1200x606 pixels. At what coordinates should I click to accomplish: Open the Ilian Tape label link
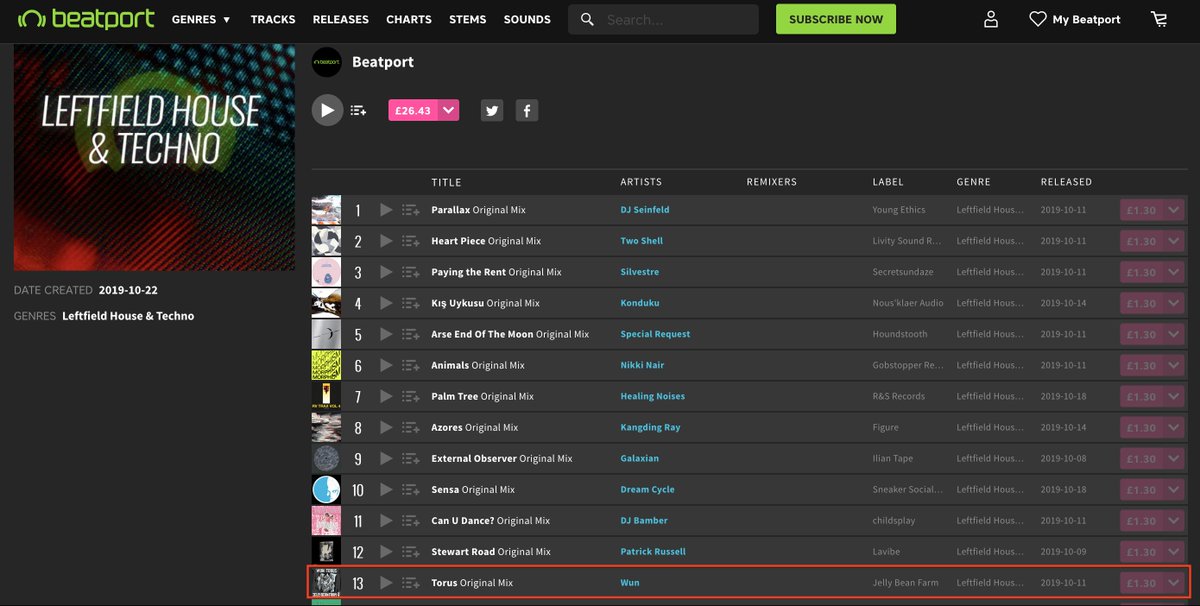[x=893, y=458]
